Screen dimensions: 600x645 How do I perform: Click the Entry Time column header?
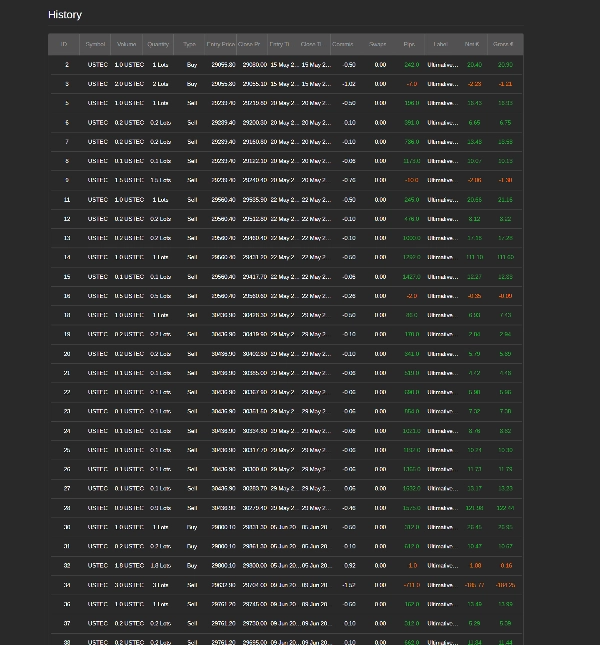pyautogui.click(x=283, y=44)
